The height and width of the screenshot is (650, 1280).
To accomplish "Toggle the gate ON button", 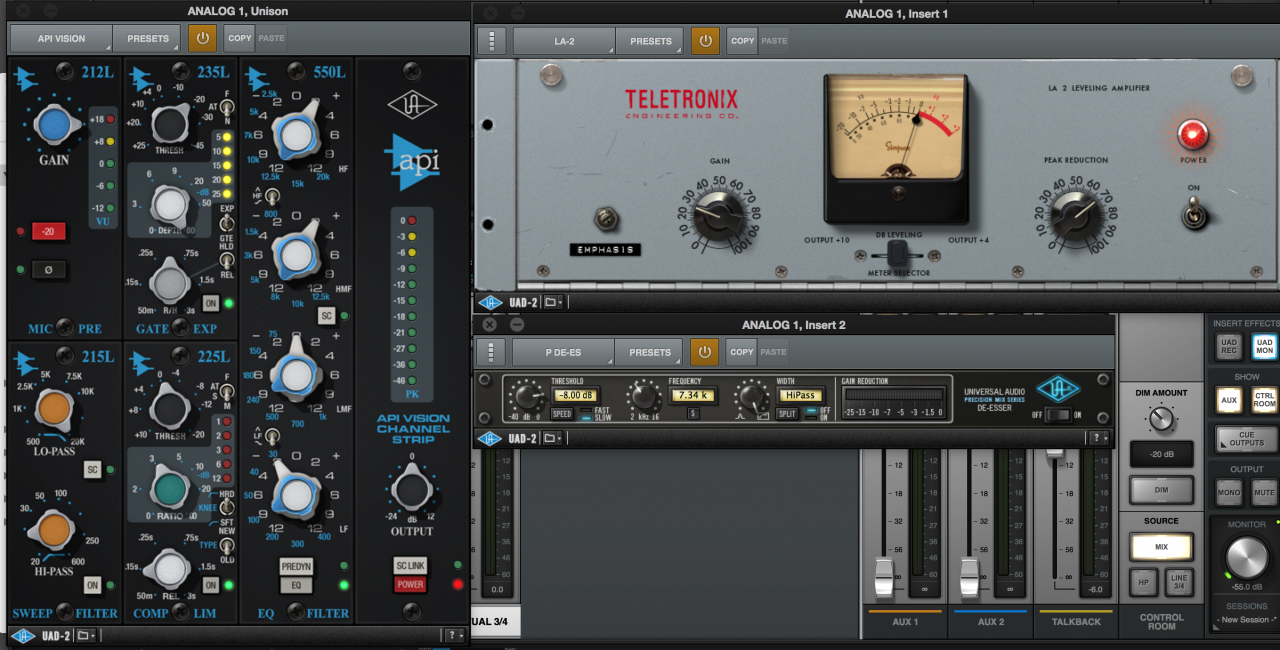I will (210, 304).
